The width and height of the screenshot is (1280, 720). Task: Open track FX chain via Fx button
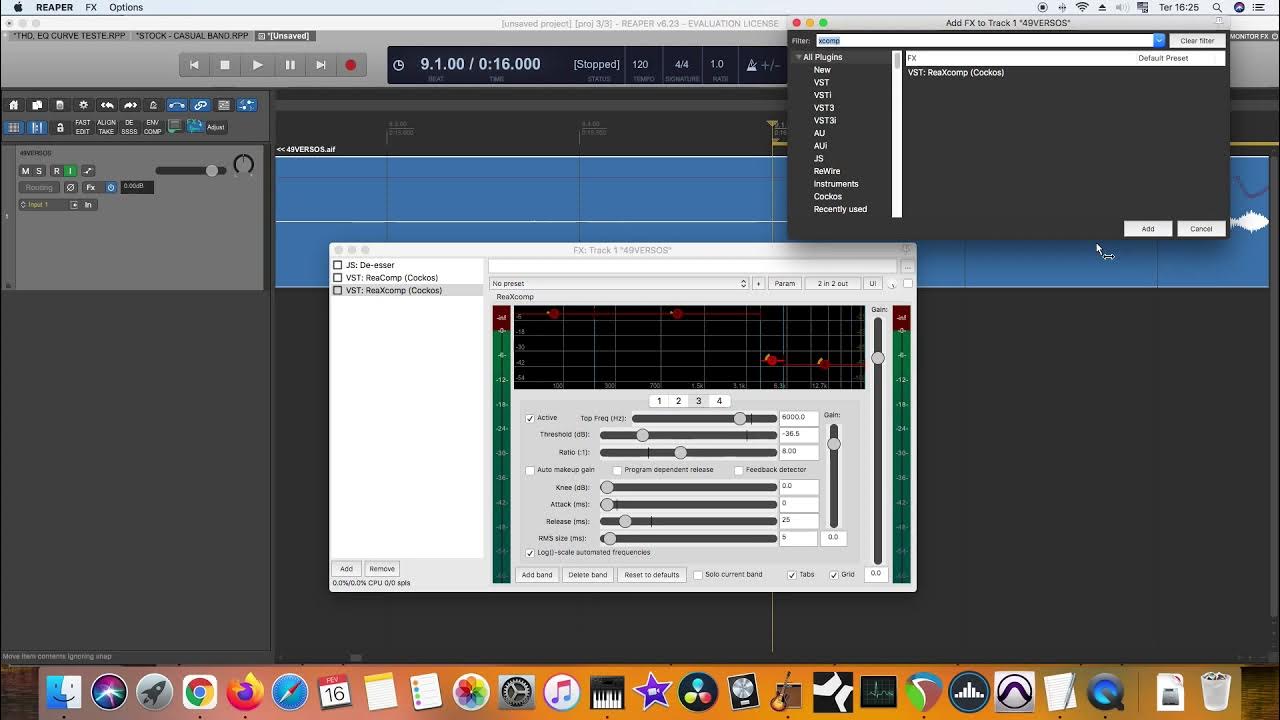tap(91, 187)
